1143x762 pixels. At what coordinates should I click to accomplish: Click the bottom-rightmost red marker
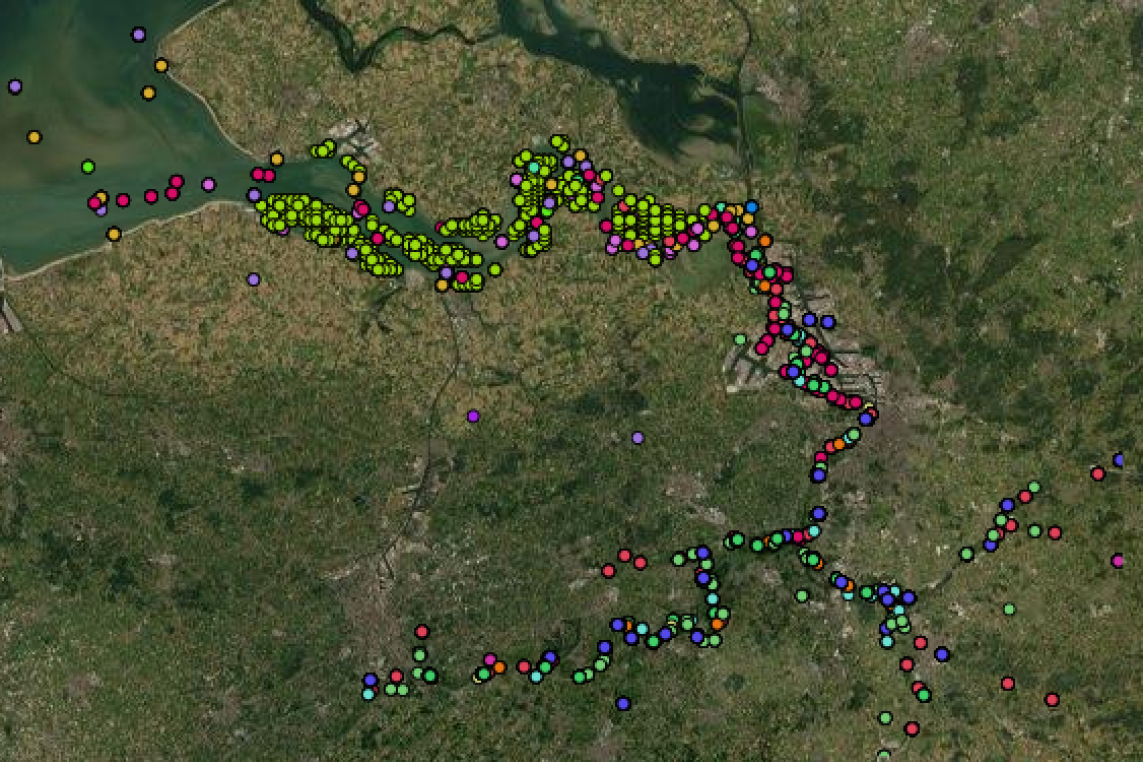[x=1052, y=700]
